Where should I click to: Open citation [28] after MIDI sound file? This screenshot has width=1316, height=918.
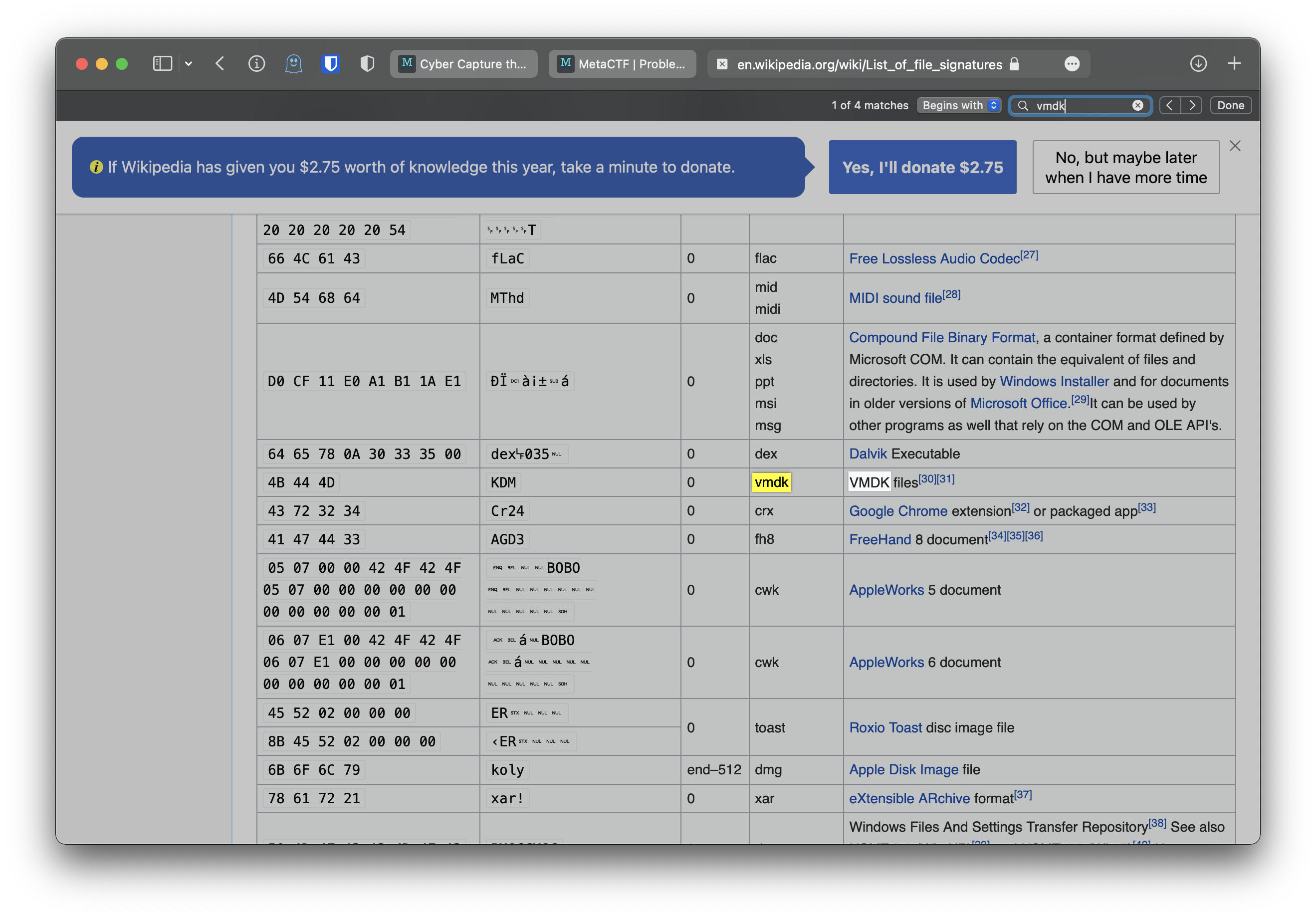[x=951, y=294]
